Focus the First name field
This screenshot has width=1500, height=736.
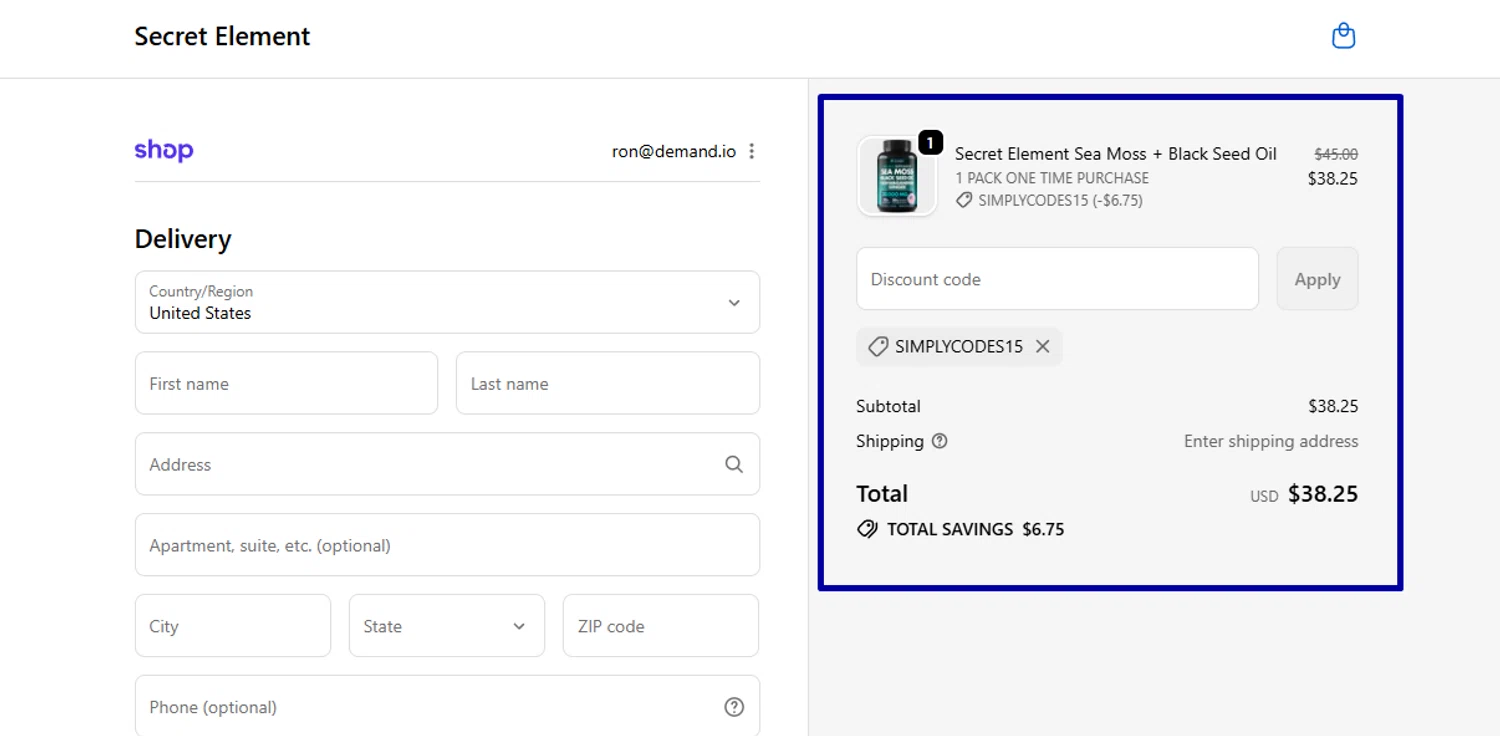click(x=286, y=383)
